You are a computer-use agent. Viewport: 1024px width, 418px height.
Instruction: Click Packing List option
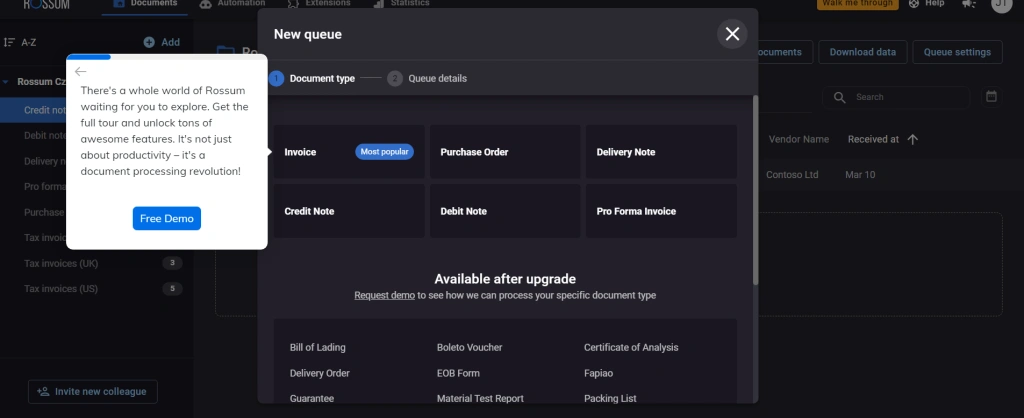pos(610,398)
